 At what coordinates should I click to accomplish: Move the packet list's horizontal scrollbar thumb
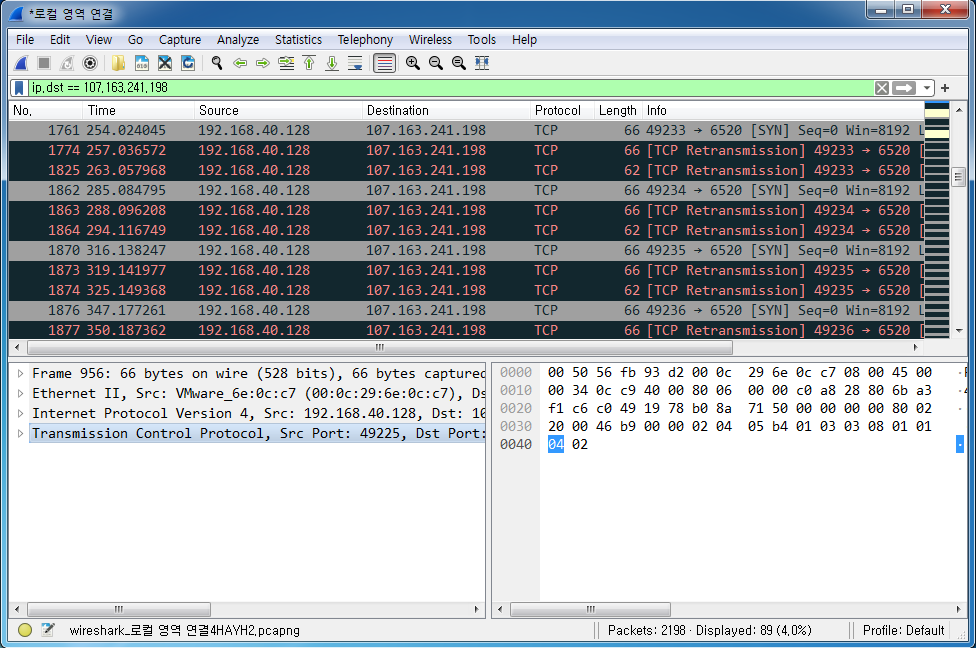(380, 347)
